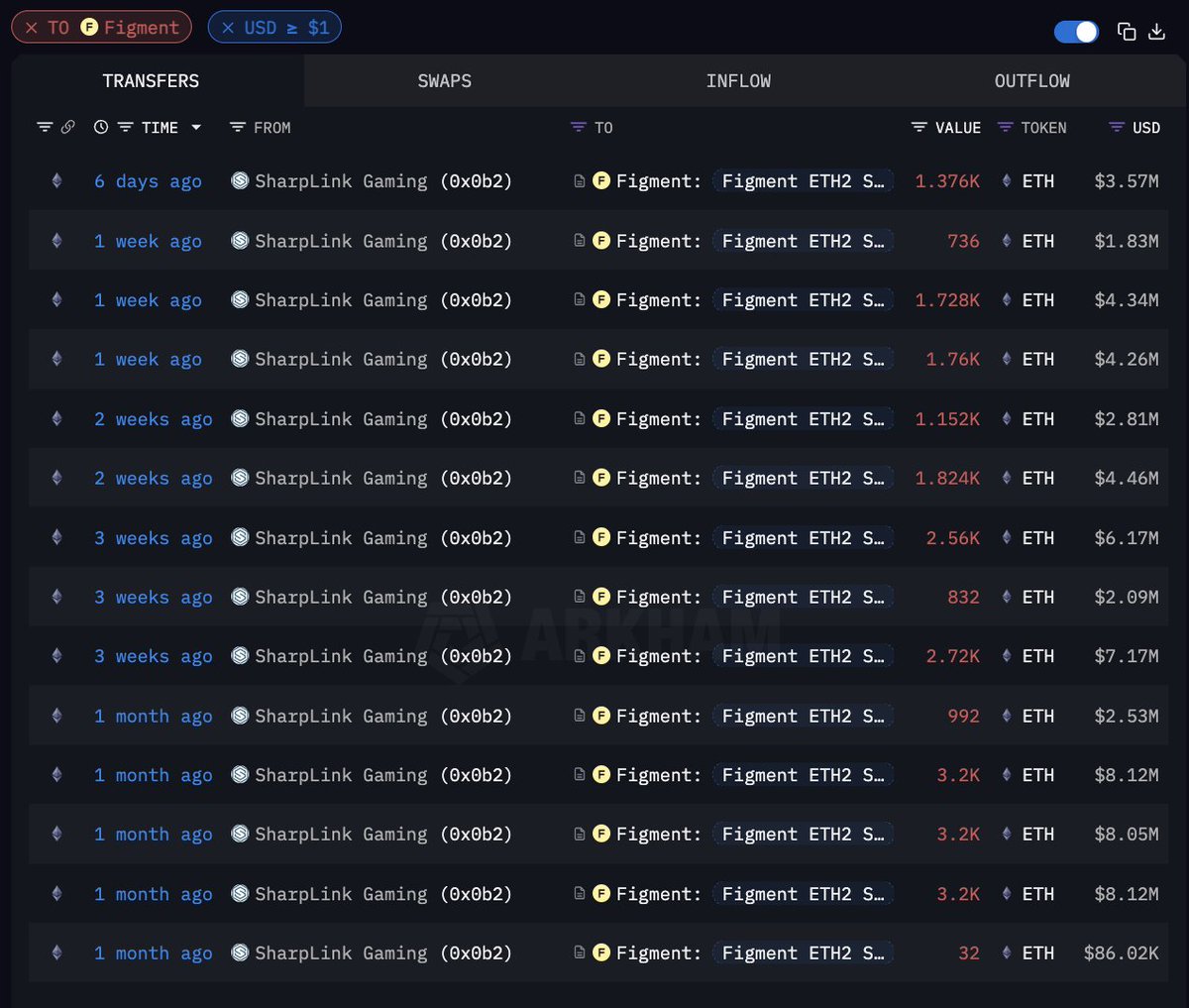Open the USD column filter
This screenshot has width=1189, height=1008.
tap(1117, 127)
